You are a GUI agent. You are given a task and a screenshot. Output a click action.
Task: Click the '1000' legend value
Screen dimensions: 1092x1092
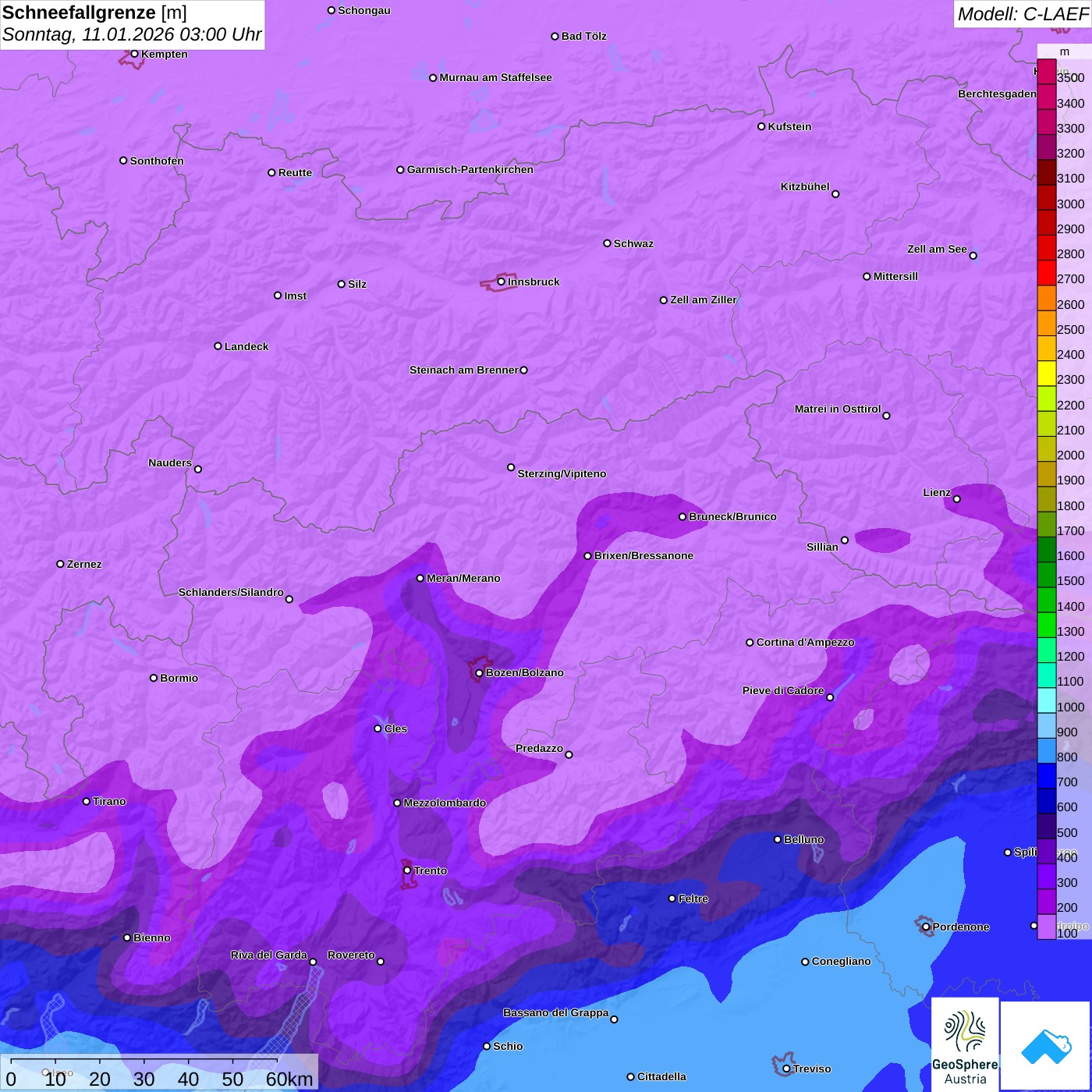pos(1070,707)
